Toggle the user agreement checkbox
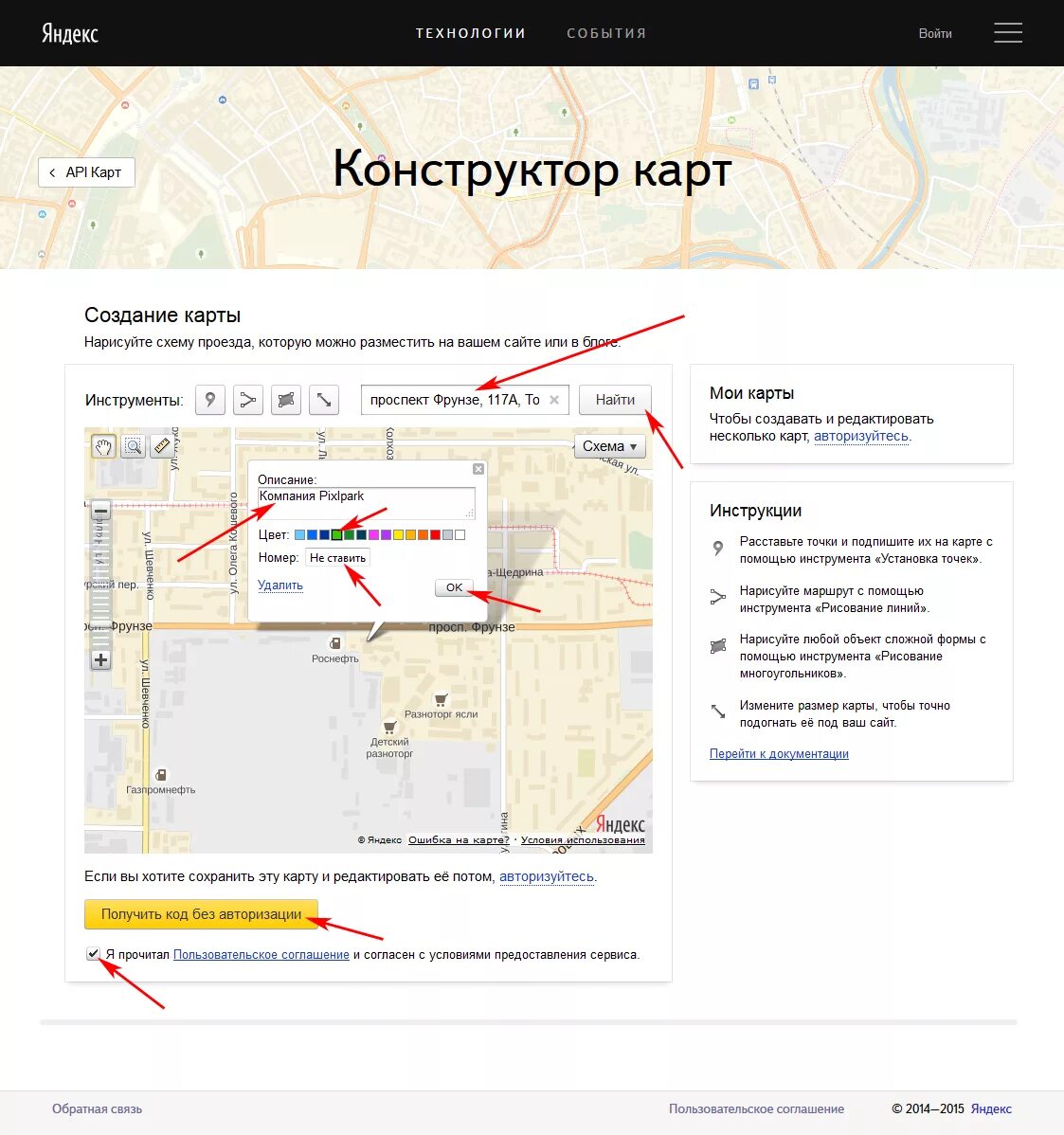Image resolution: width=1064 pixels, height=1135 pixels. point(93,953)
